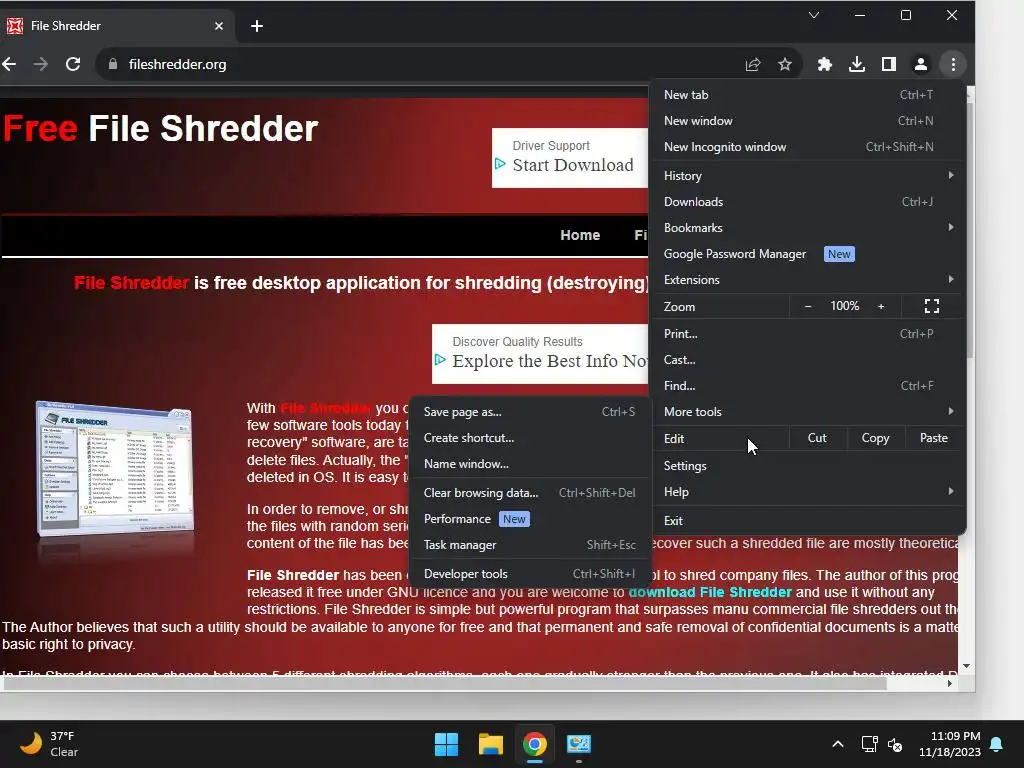The height and width of the screenshot is (768, 1024).
Task: Enter fullscreen via zoom row icon
Action: [932, 306]
